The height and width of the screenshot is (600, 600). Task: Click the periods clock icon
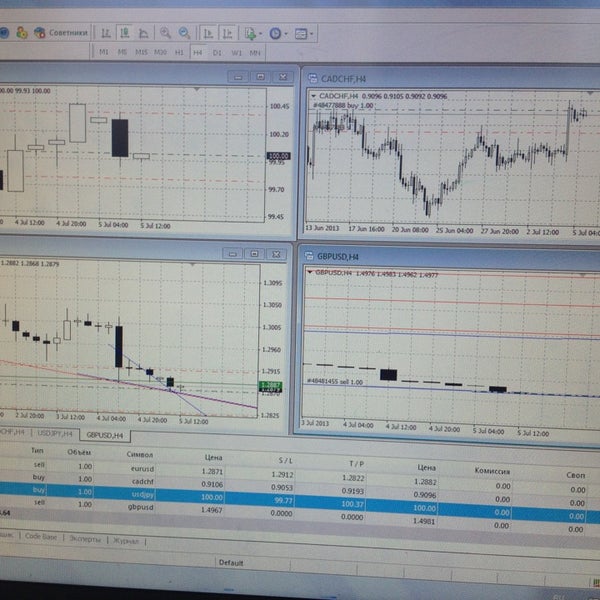[x=276, y=34]
